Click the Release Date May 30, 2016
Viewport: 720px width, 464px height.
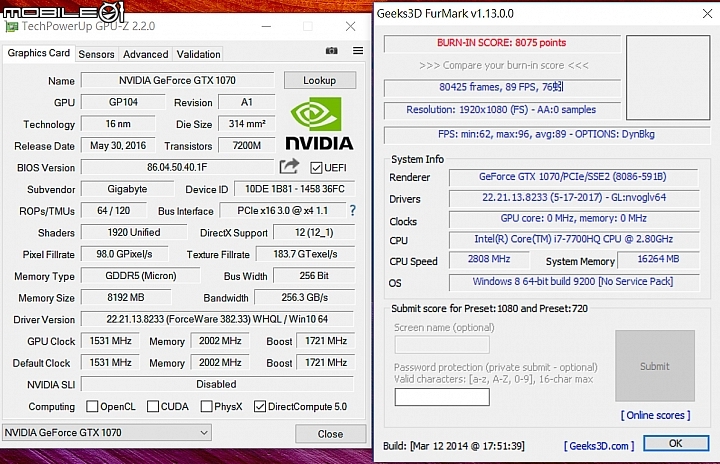coord(118,146)
